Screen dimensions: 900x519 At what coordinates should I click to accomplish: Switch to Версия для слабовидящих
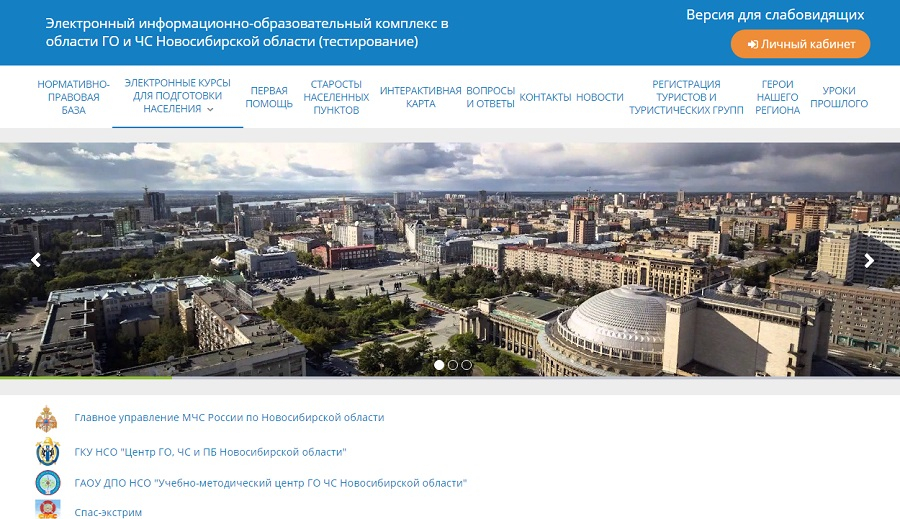[x=775, y=15]
